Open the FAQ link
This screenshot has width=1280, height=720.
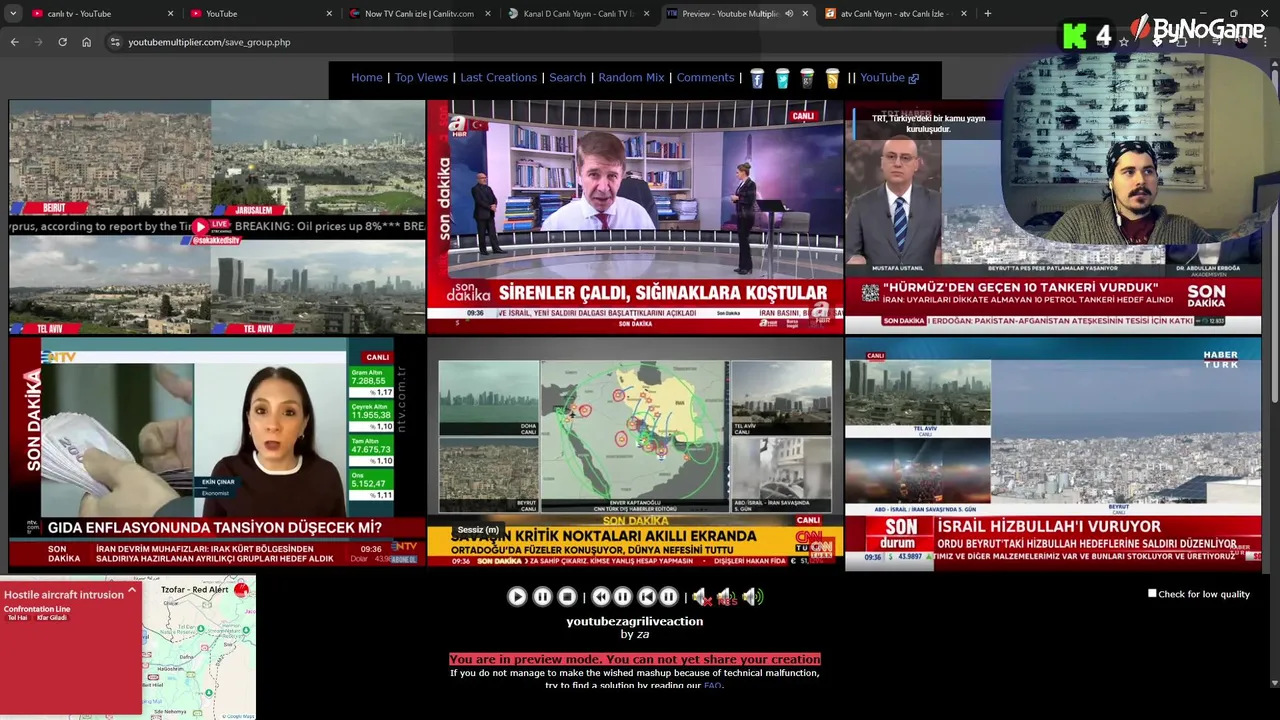pyautogui.click(x=712, y=685)
